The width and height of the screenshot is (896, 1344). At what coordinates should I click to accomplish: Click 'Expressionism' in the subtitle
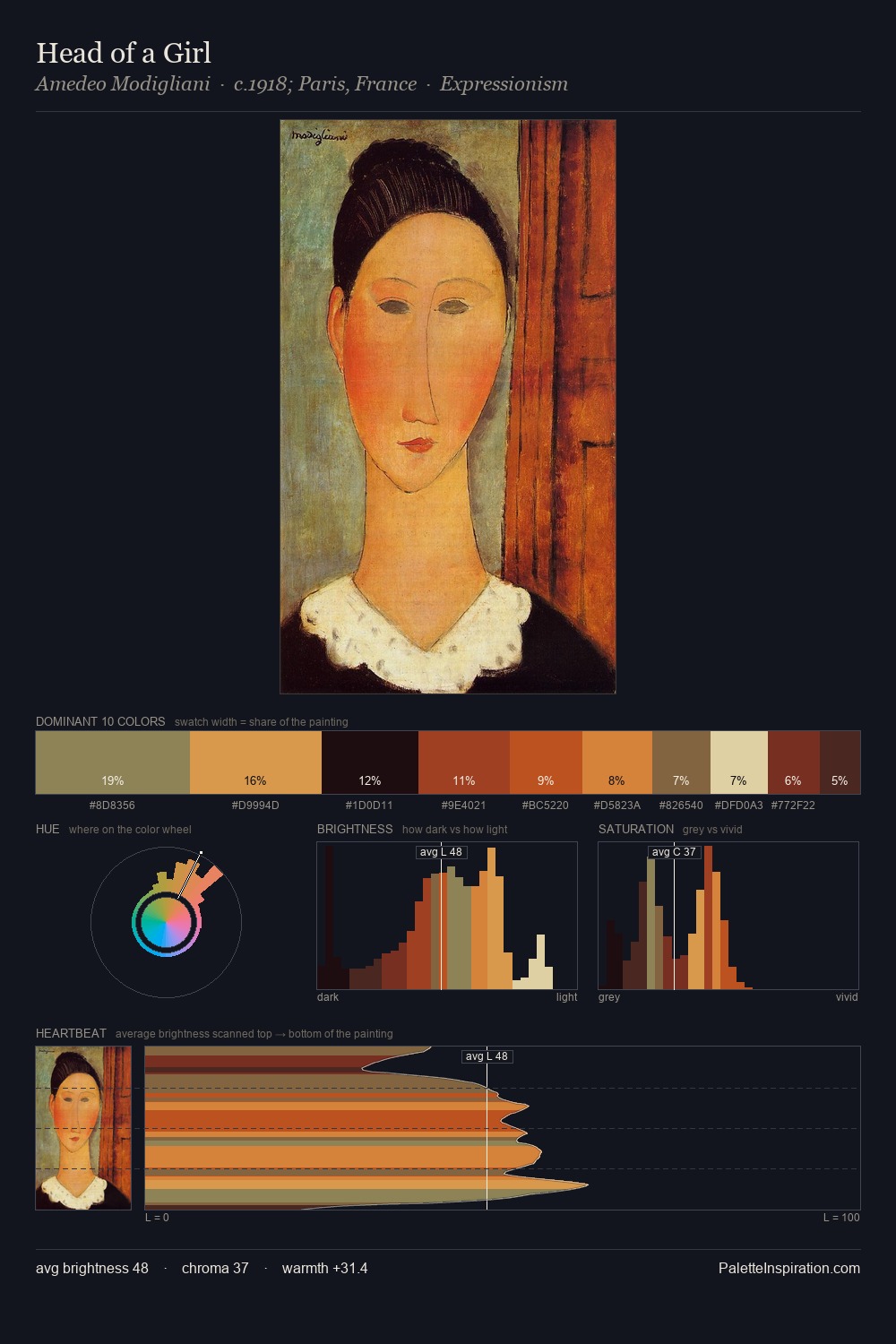504,84
